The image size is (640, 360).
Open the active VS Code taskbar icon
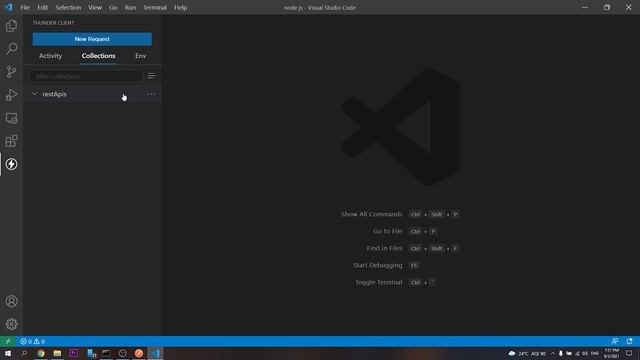pos(155,353)
